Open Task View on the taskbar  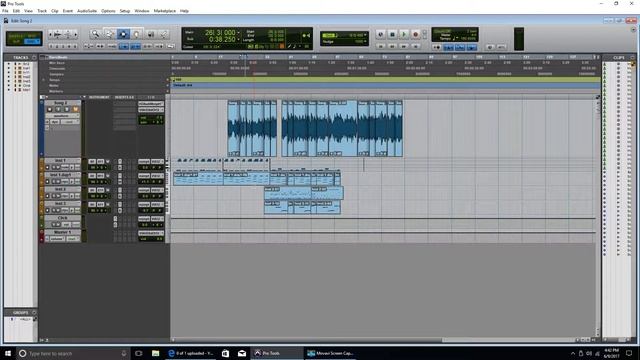click(x=139, y=353)
